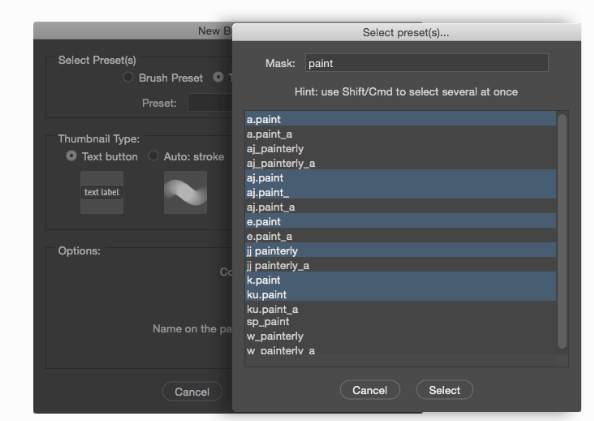Select the jj painterly preset
Viewport: 594px width, 421px height.
click(400, 250)
